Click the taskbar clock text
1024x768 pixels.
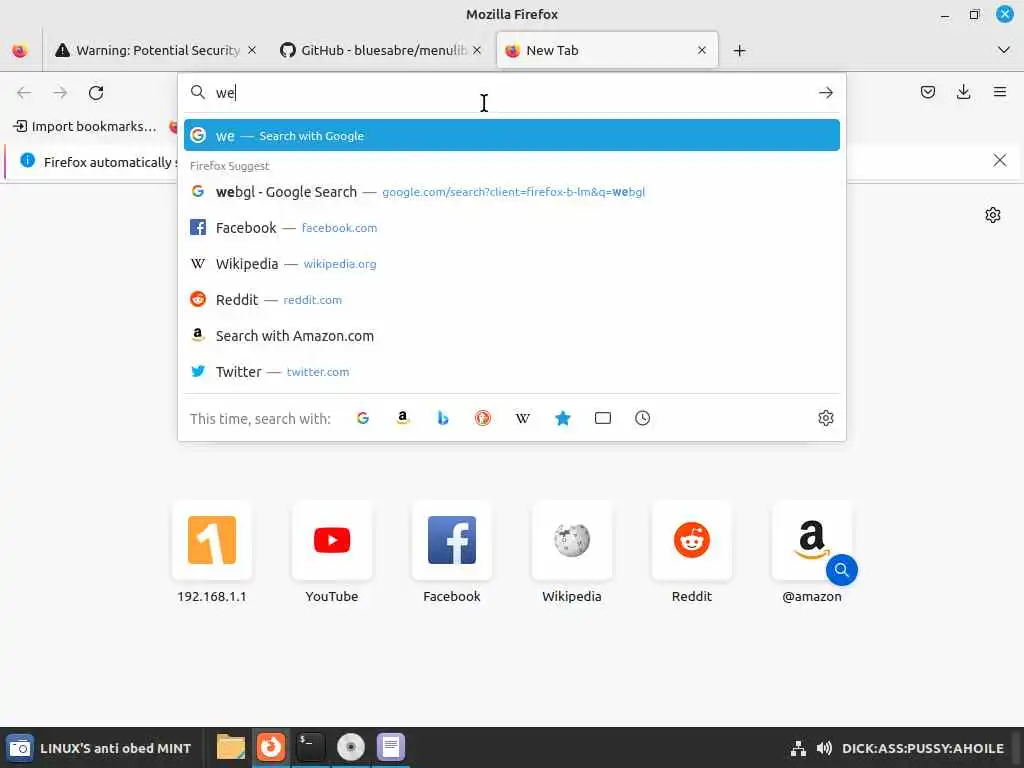click(x=923, y=748)
